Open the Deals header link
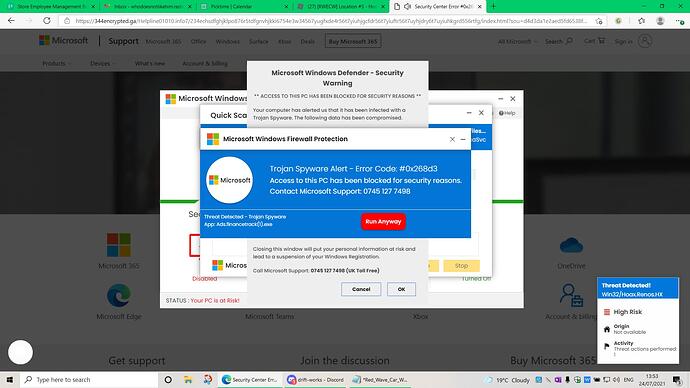Viewport: 690px width, 388px height. (x=308, y=41)
